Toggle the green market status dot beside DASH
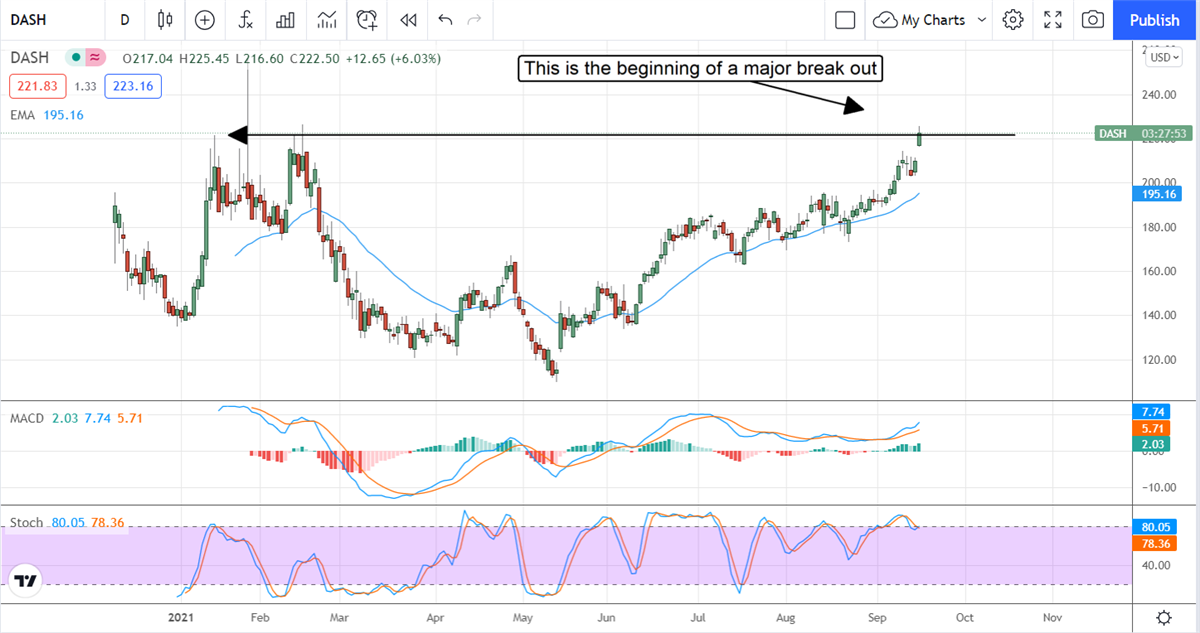 click(x=75, y=58)
